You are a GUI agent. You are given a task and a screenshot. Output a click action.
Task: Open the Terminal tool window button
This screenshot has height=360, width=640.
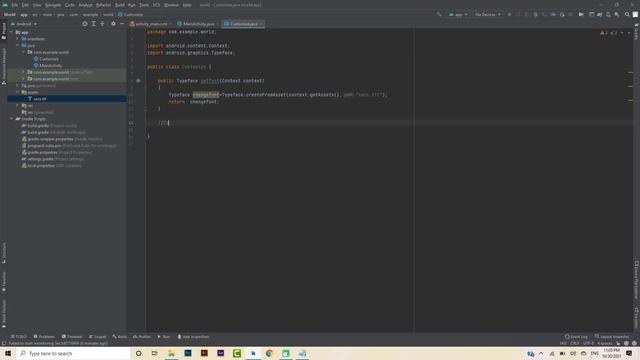click(x=72, y=337)
